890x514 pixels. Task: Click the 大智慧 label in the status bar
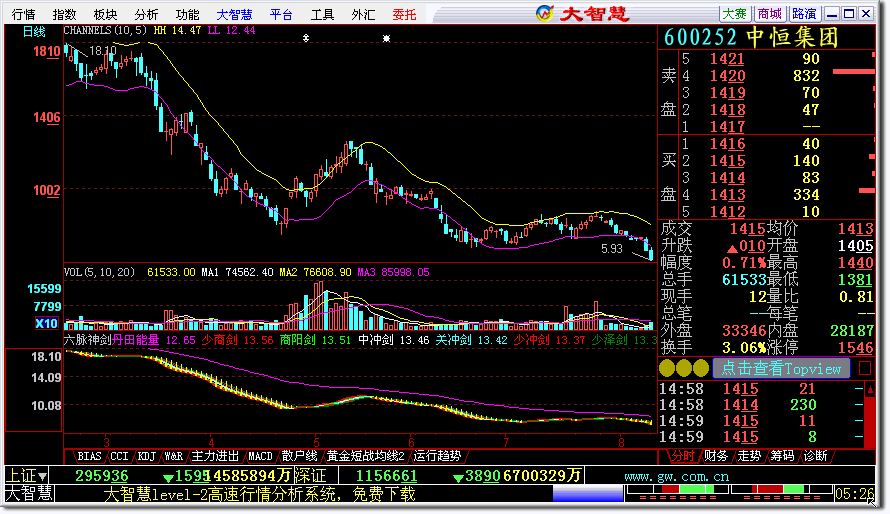(29, 494)
